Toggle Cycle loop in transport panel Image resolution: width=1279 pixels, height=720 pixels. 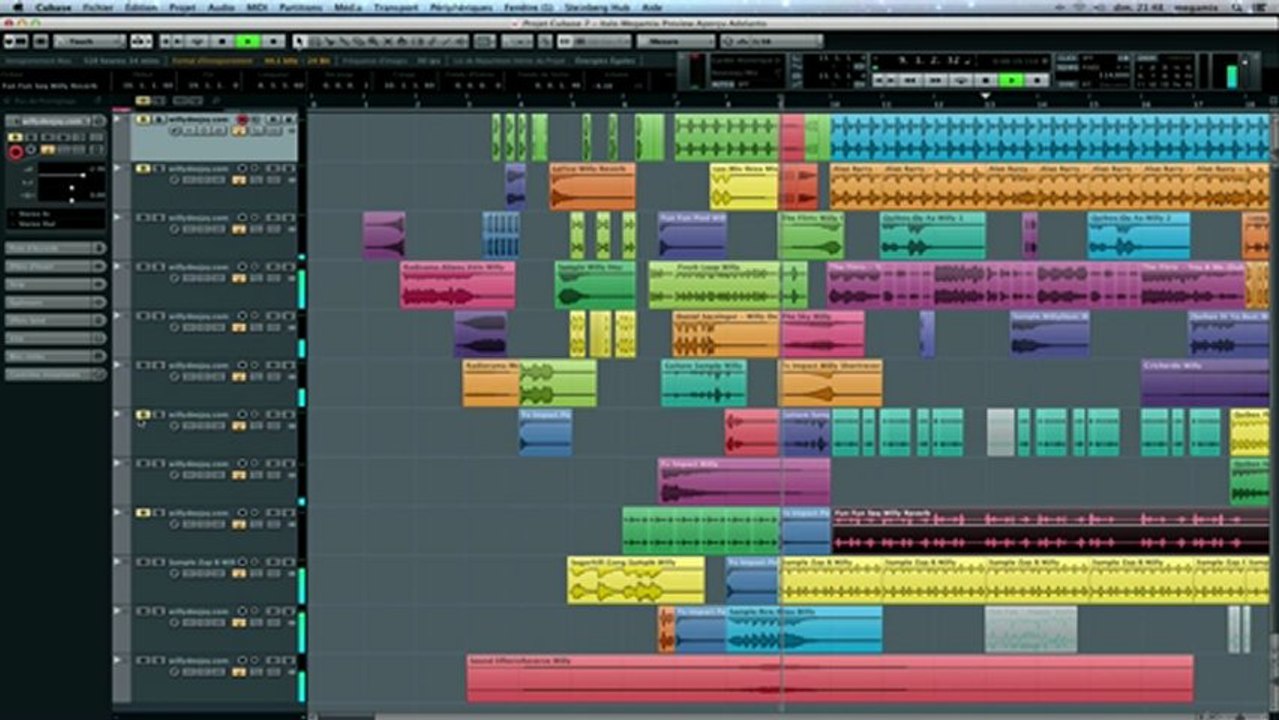click(x=961, y=80)
